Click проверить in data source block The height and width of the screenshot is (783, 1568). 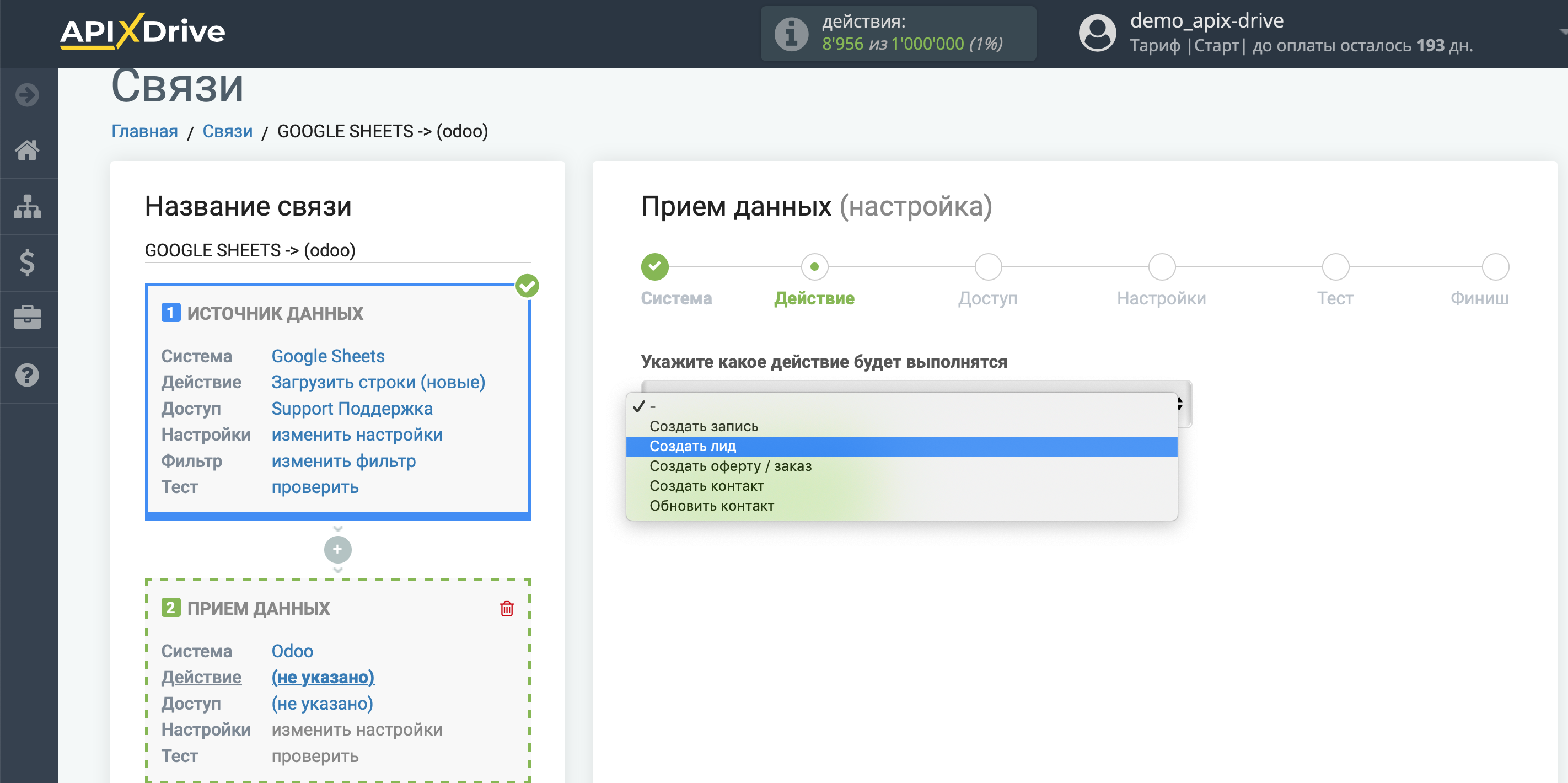[x=315, y=487]
